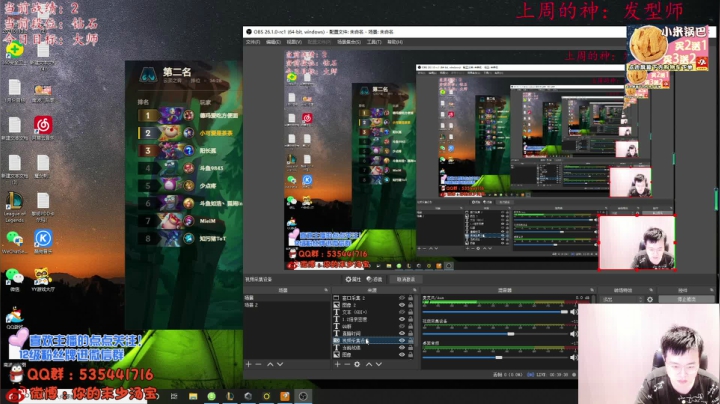
Task: Click the 小米锅巴 ad banner
Action: pos(668,47)
